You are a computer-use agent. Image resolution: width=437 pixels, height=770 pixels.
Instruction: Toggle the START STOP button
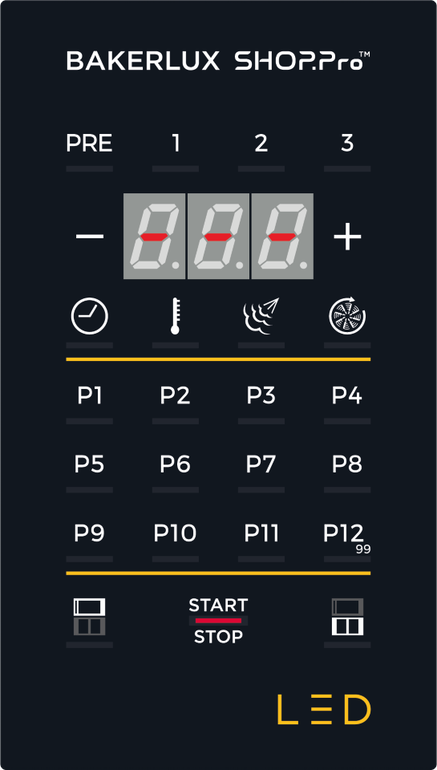[x=218, y=621]
